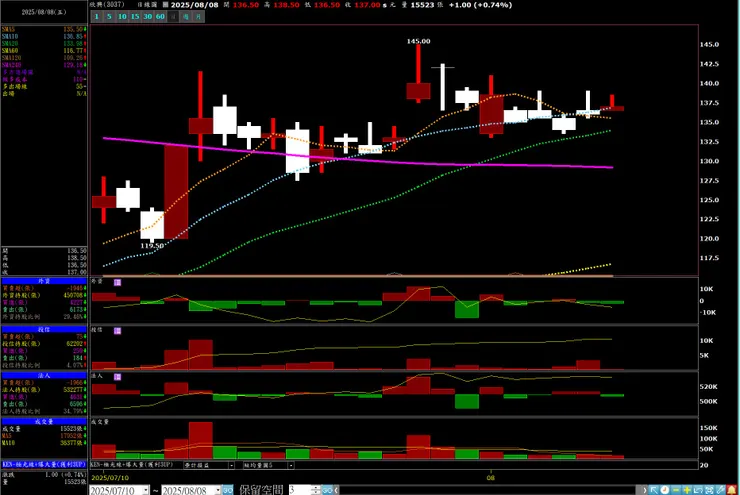Click the chart scrollbar left arrow

pyautogui.click(x=336, y=490)
